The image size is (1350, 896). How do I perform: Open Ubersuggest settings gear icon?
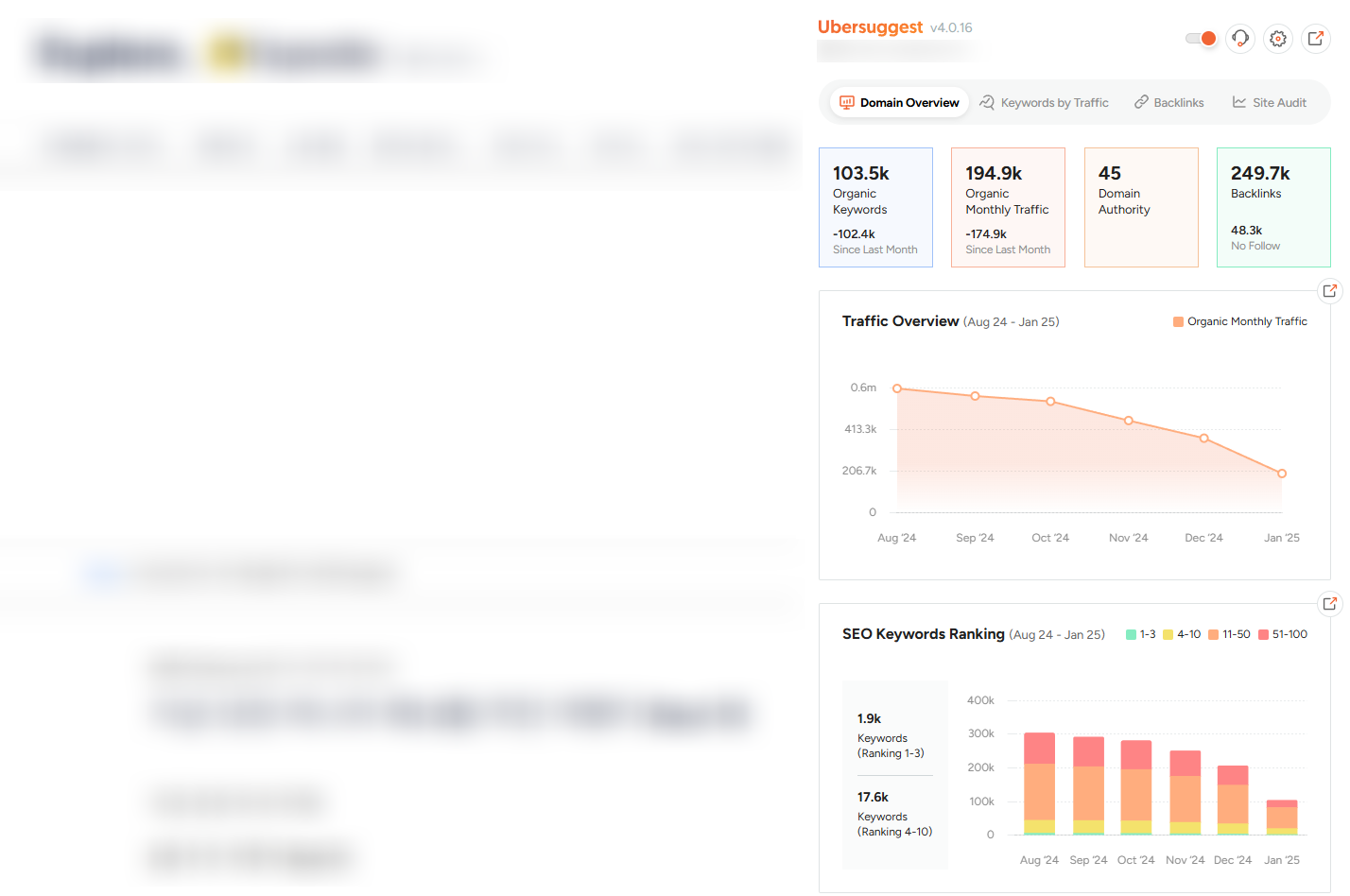click(x=1278, y=39)
